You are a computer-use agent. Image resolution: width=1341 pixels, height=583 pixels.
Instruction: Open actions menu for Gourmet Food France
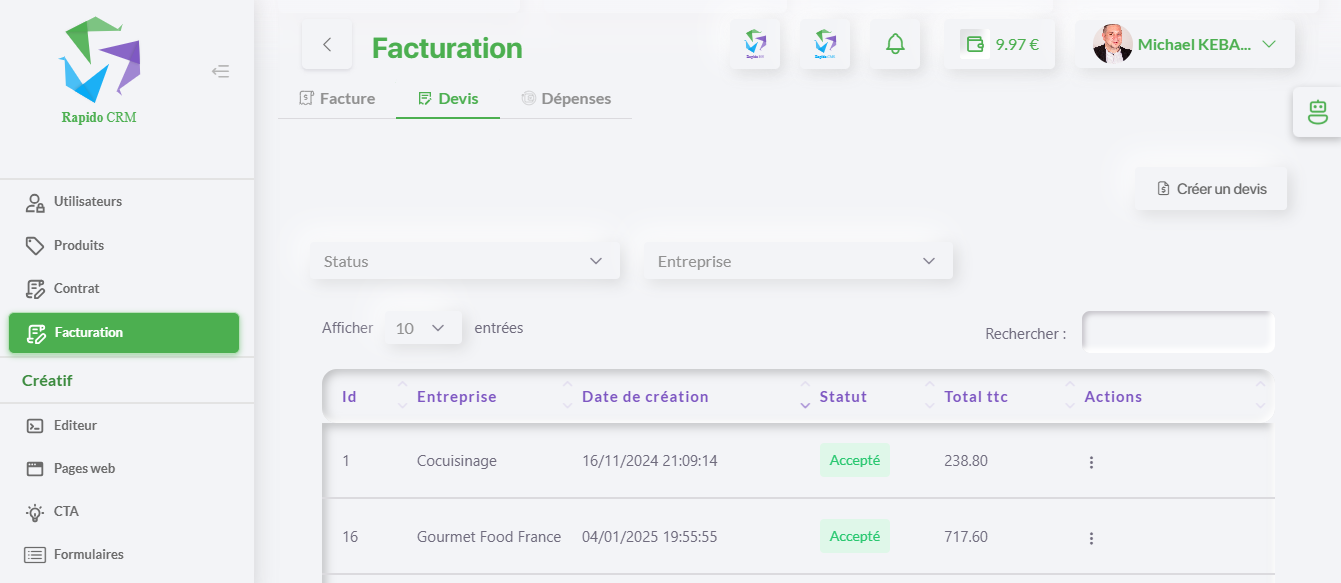(x=1091, y=538)
